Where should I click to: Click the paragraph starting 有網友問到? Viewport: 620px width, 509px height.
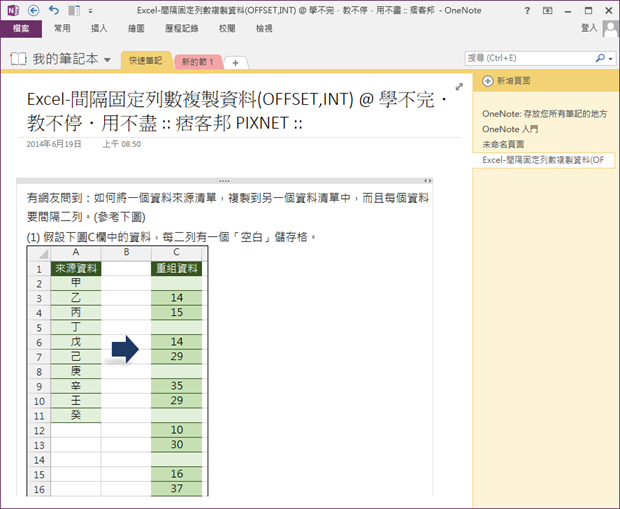[228, 207]
